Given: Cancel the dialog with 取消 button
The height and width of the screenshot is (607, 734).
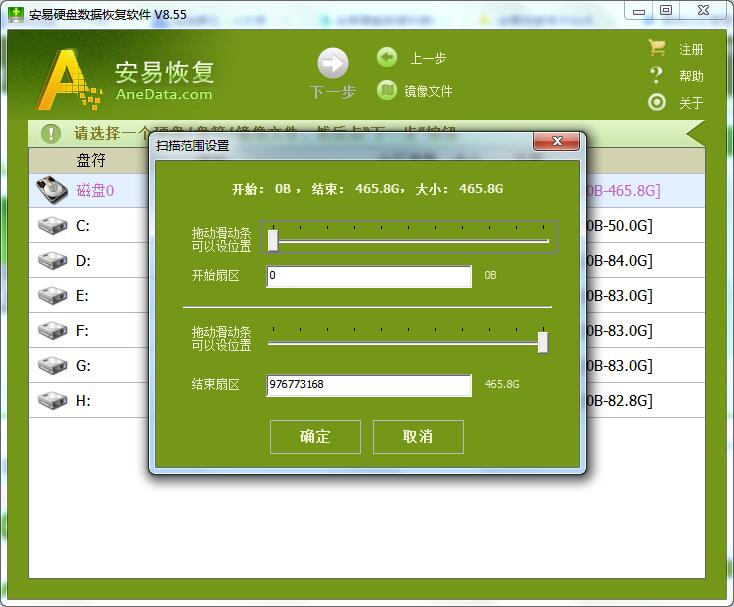Looking at the screenshot, I should point(418,437).
